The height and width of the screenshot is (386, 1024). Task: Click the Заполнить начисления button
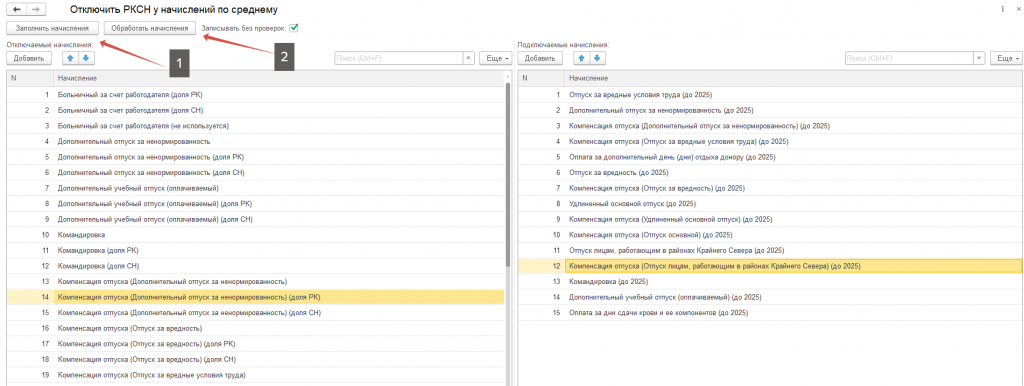coord(53,28)
